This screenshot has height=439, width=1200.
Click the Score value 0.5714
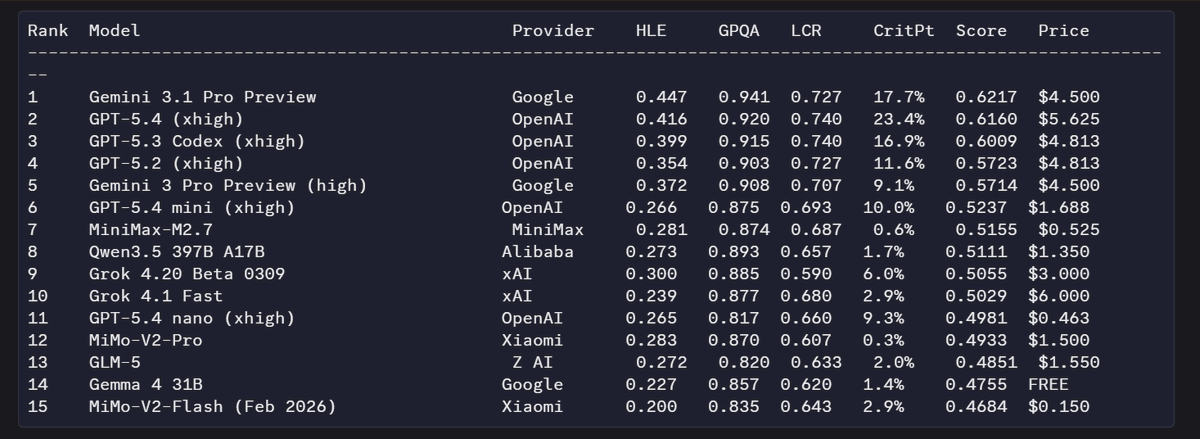click(x=986, y=185)
